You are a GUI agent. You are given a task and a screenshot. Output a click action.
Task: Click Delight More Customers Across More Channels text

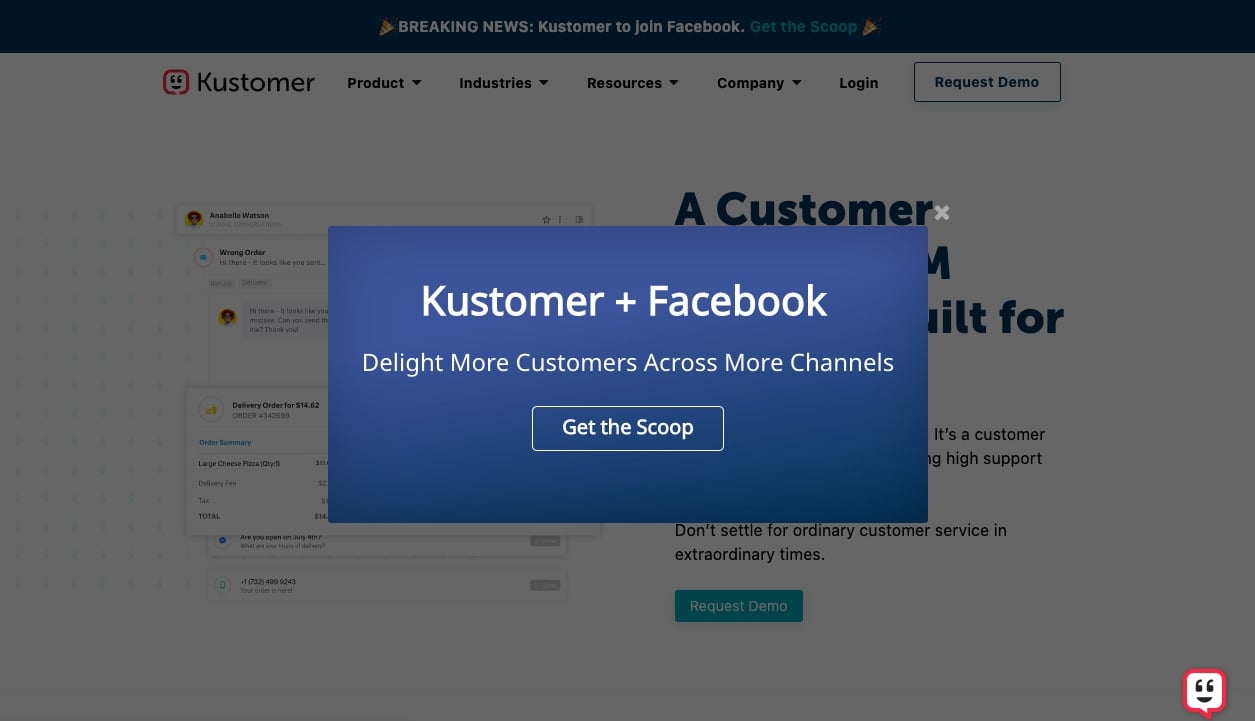(628, 362)
